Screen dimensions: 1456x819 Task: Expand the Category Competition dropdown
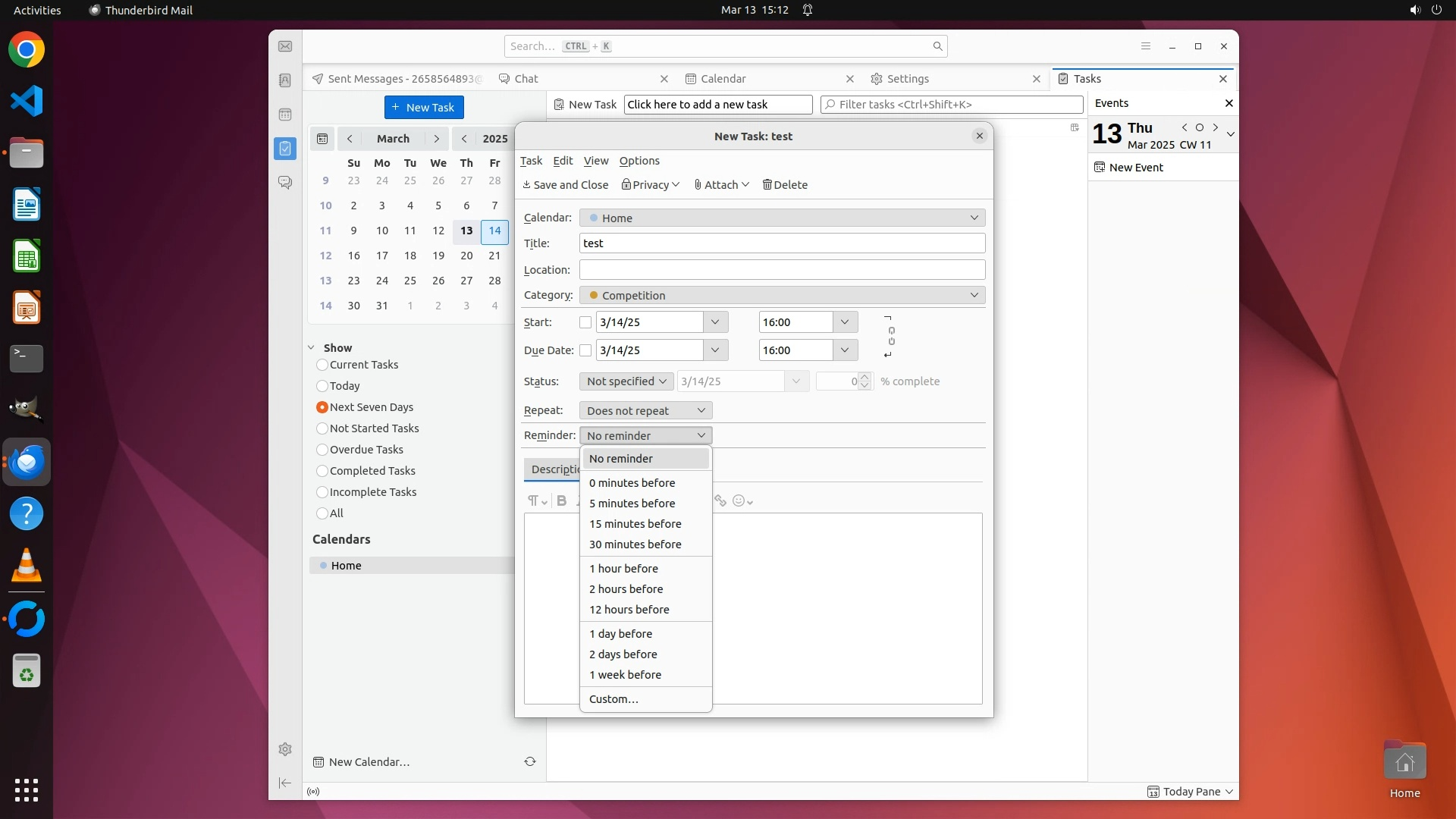[782, 295]
